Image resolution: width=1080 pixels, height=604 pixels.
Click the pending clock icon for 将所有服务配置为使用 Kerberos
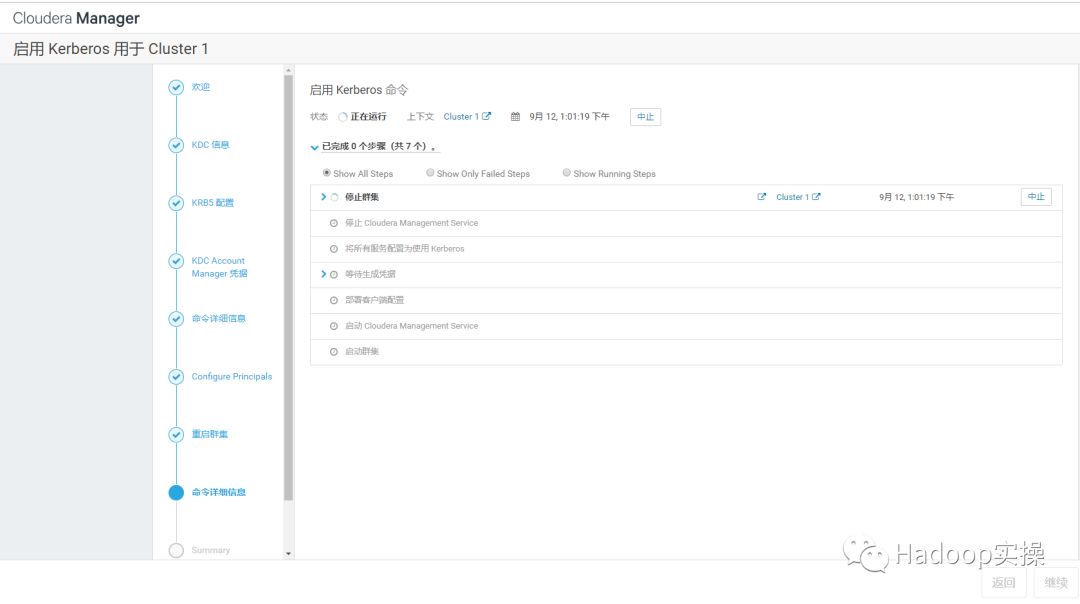coord(334,249)
